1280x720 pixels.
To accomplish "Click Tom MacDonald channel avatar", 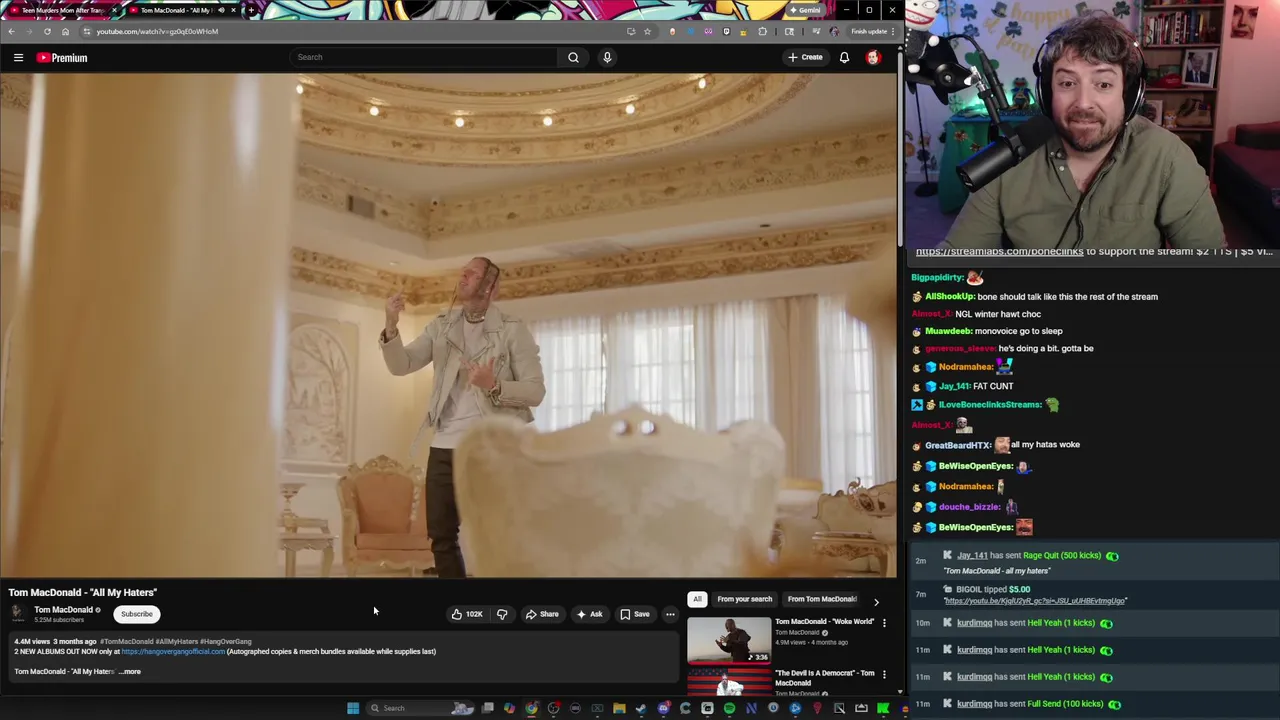I will 17,613.
